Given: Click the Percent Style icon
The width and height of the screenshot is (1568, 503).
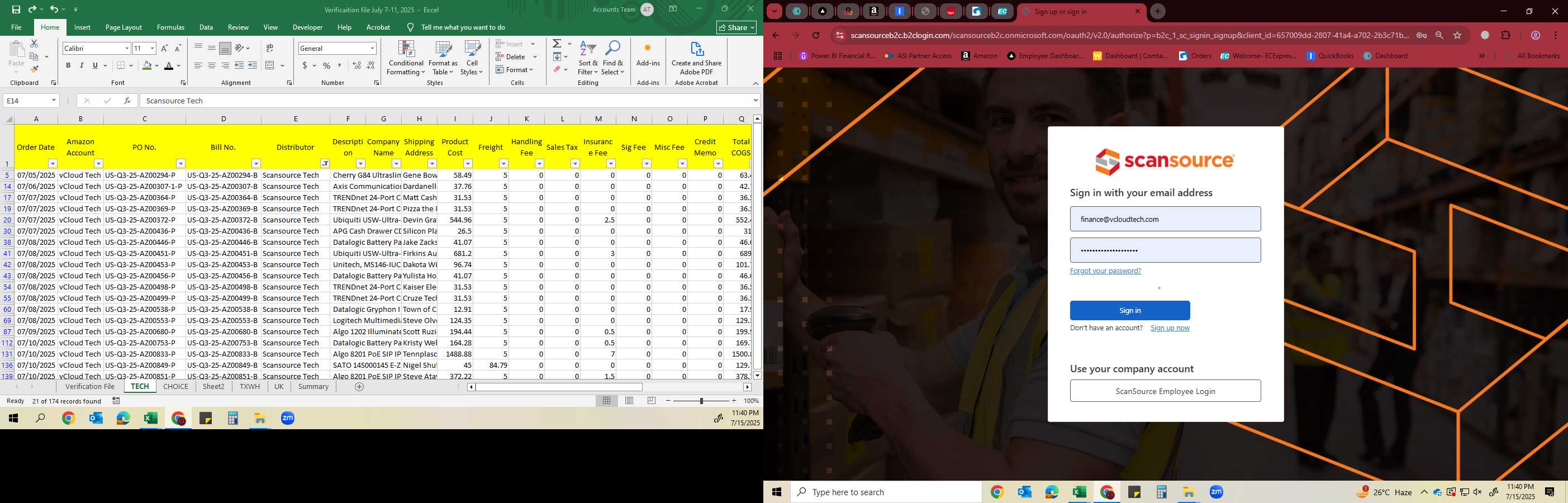Looking at the screenshot, I should pyautogui.click(x=327, y=65).
